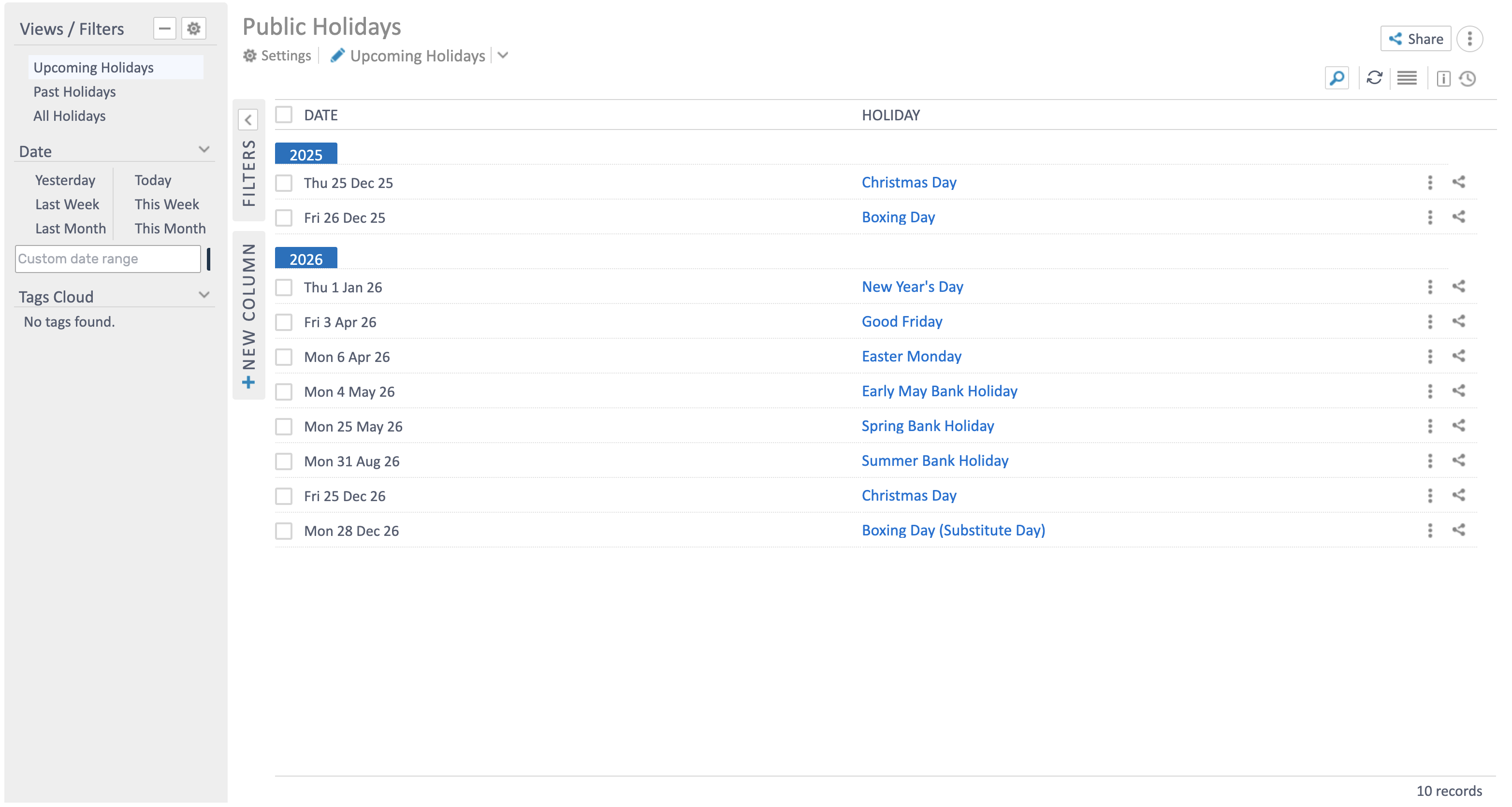Screen dimensions: 1512x807
Task: Open the Easter Monday row options menu
Action: [1430, 356]
